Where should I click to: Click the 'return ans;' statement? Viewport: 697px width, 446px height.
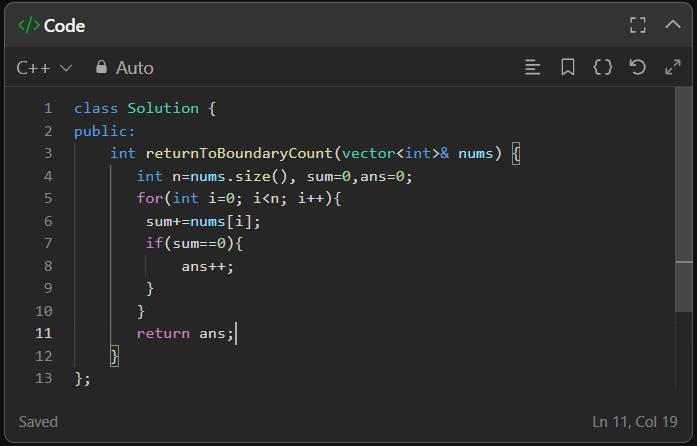[185, 333]
